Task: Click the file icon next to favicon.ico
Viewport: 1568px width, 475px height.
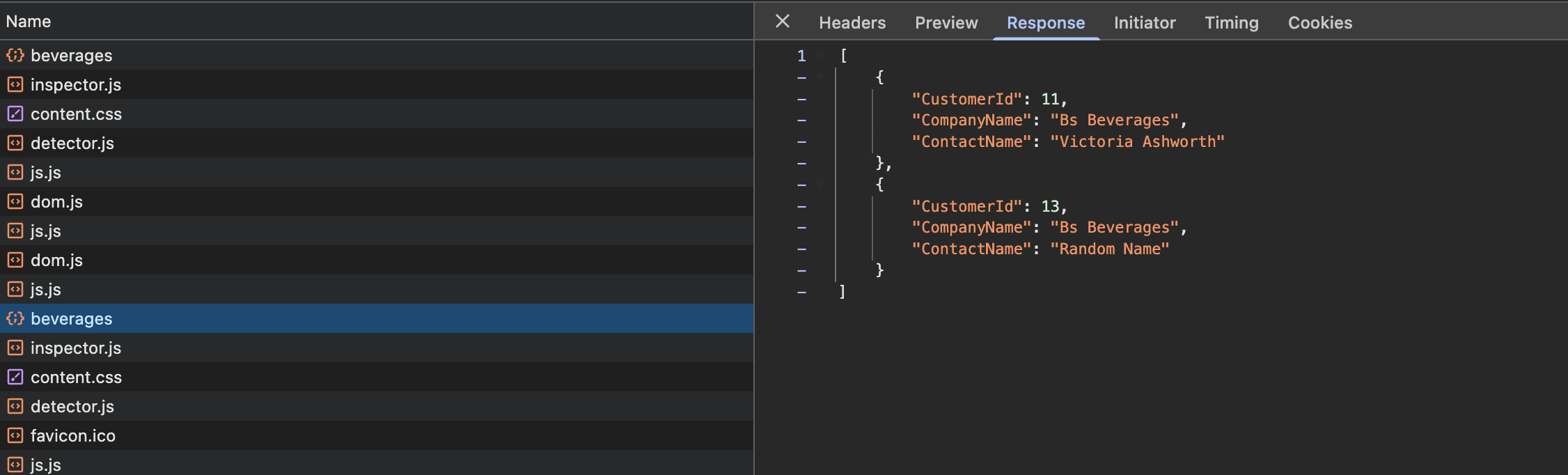Action: (15, 435)
